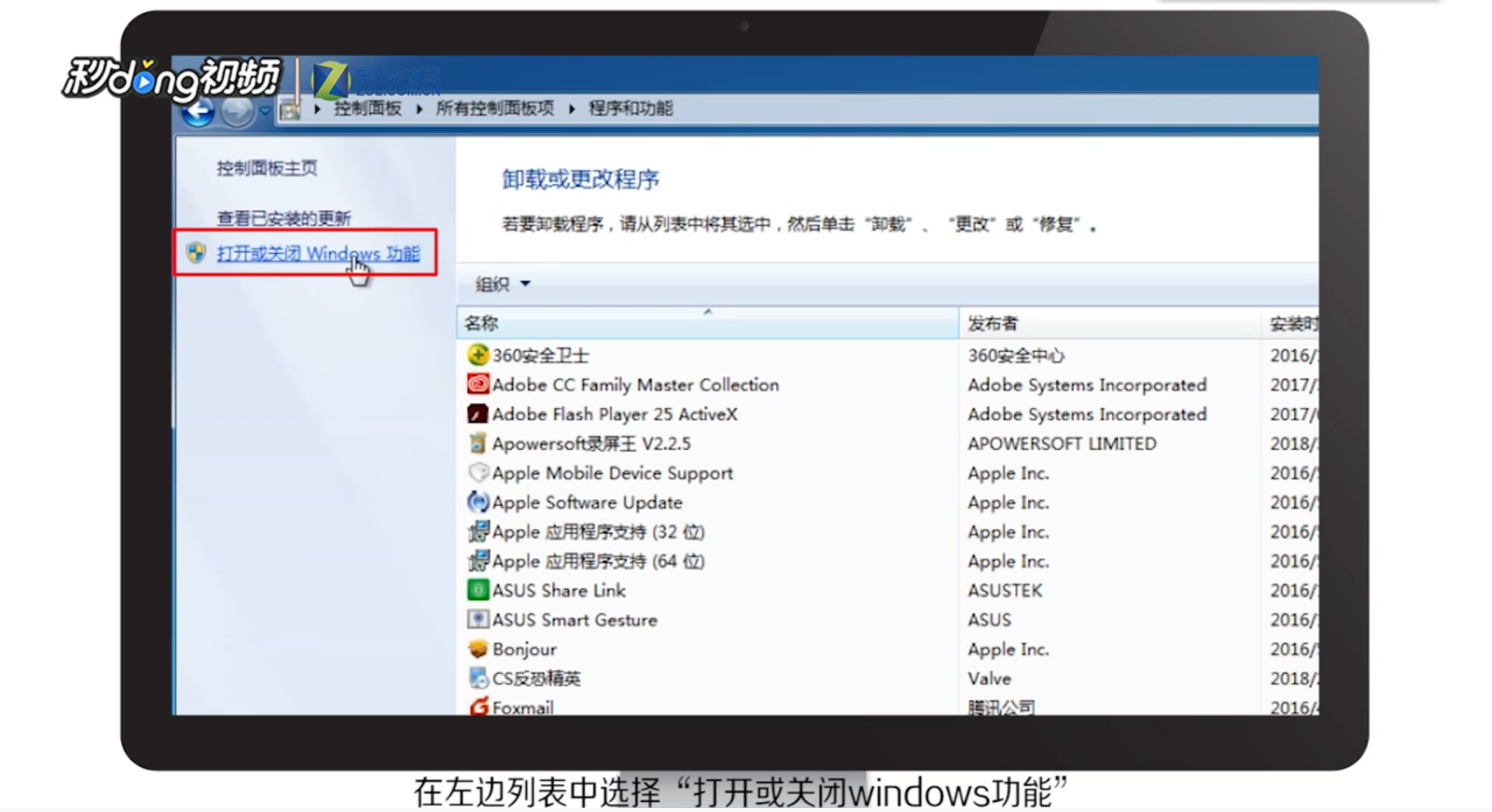Click the Back navigation arrow button

coord(198,112)
